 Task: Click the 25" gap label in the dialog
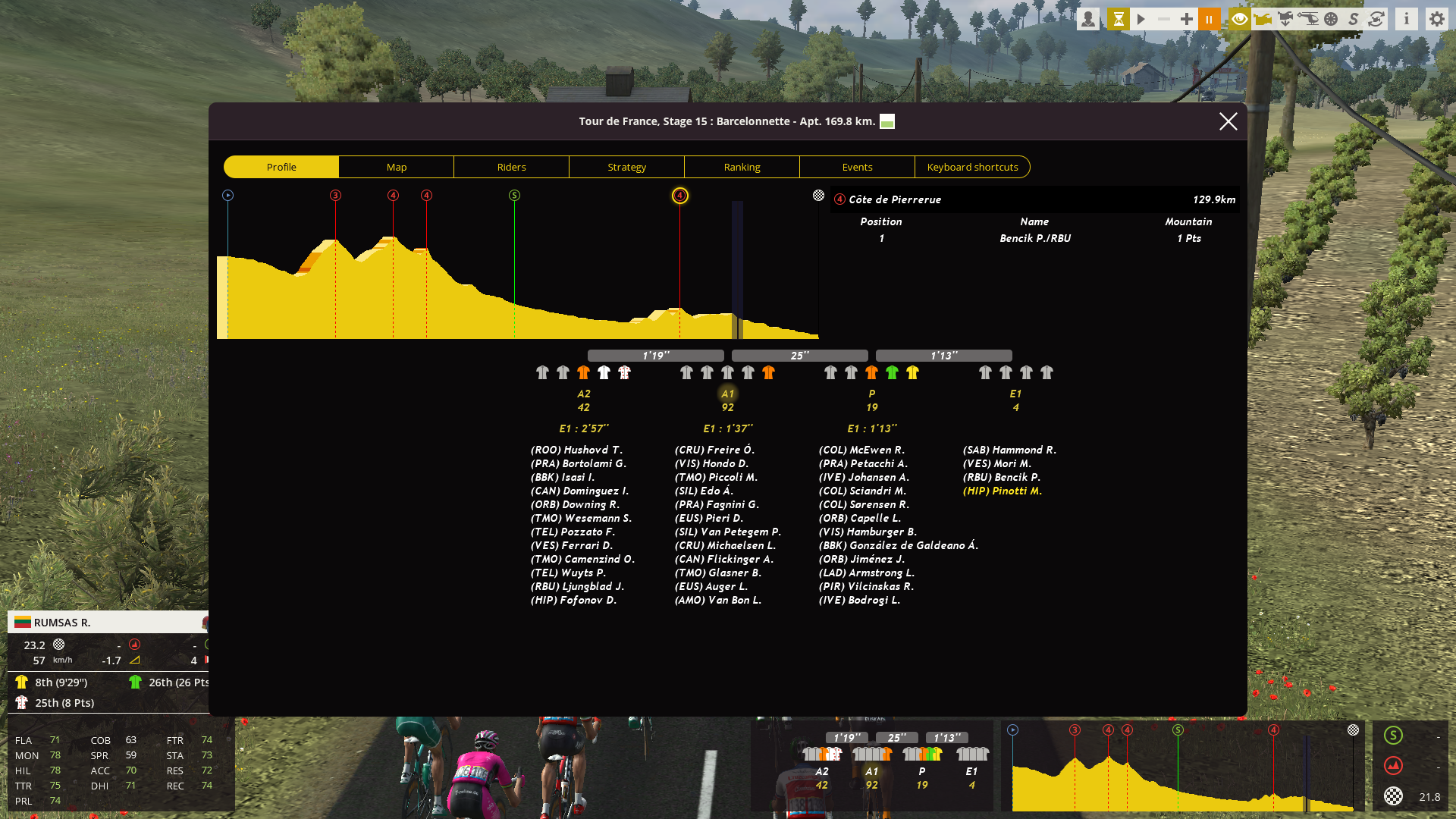coord(800,356)
